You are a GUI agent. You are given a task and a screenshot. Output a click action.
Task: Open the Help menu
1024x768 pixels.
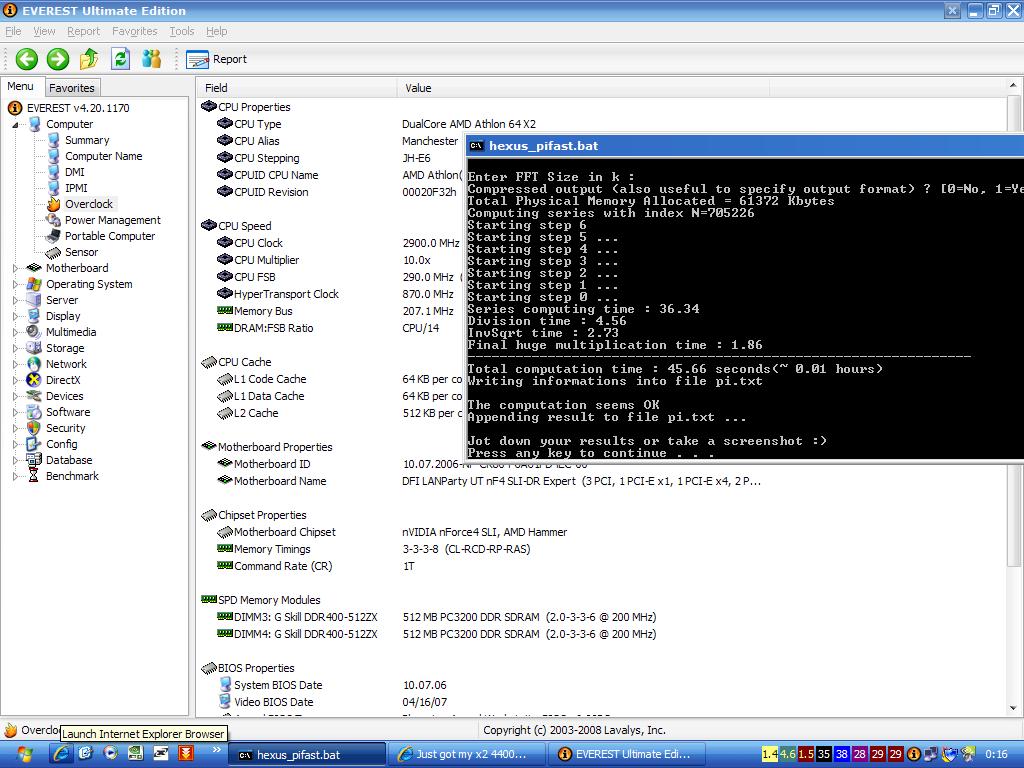click(x=216, y=31)
